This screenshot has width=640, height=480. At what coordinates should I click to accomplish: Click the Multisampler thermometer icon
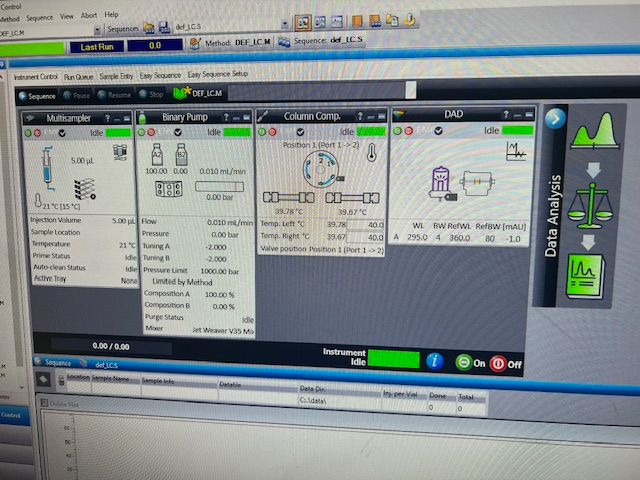pyautogui.click(x=38, y=200)
